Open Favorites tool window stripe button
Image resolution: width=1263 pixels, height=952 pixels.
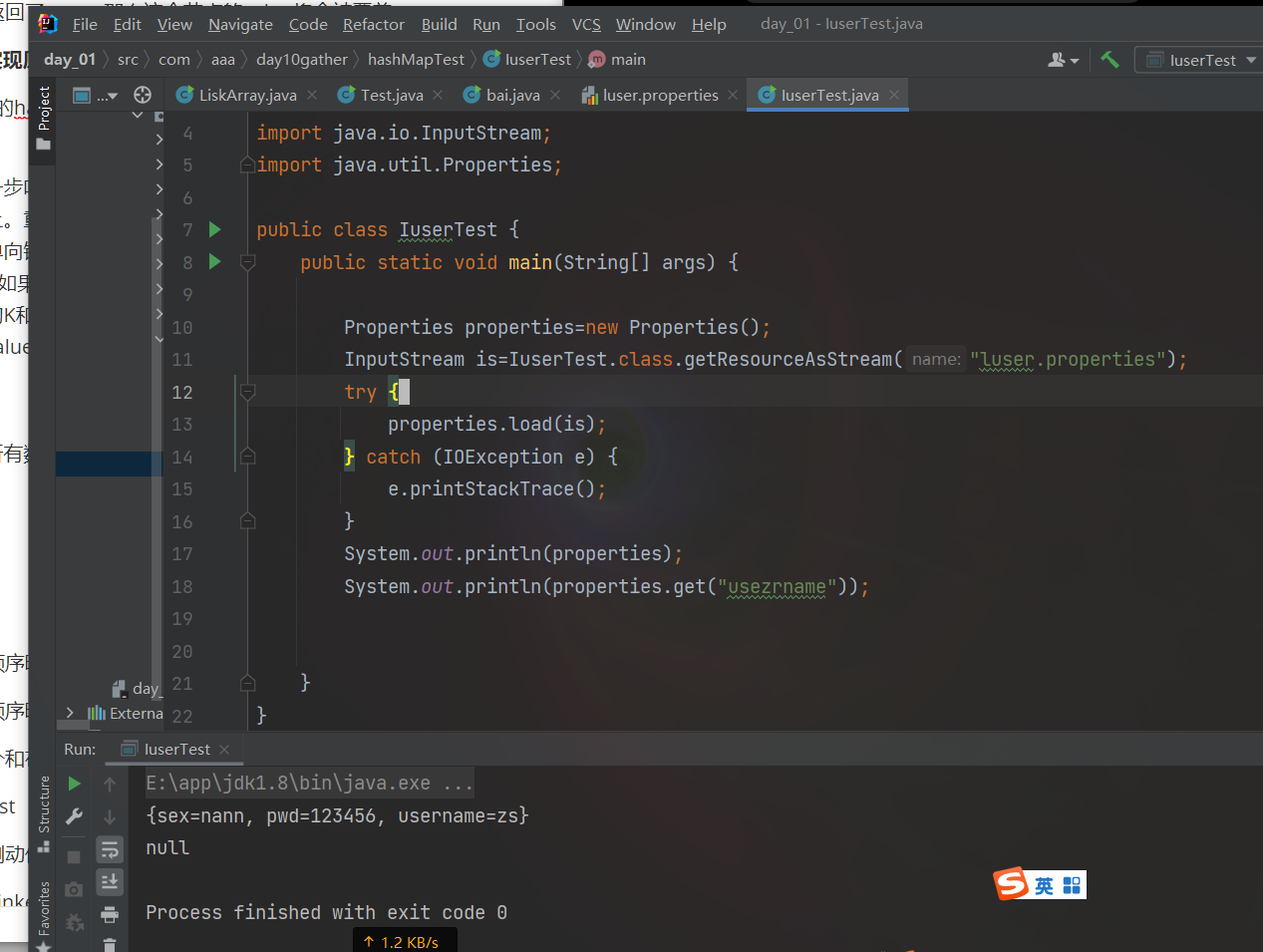(43, 915)
